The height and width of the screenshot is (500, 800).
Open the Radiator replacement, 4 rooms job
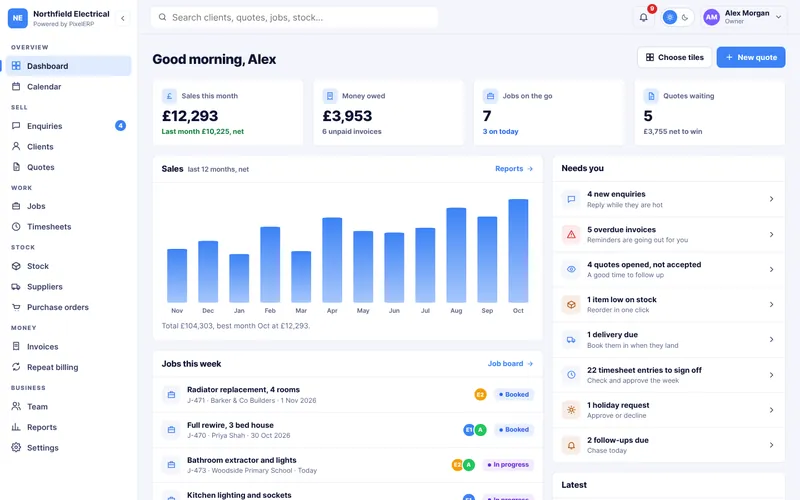click(347, 395)
